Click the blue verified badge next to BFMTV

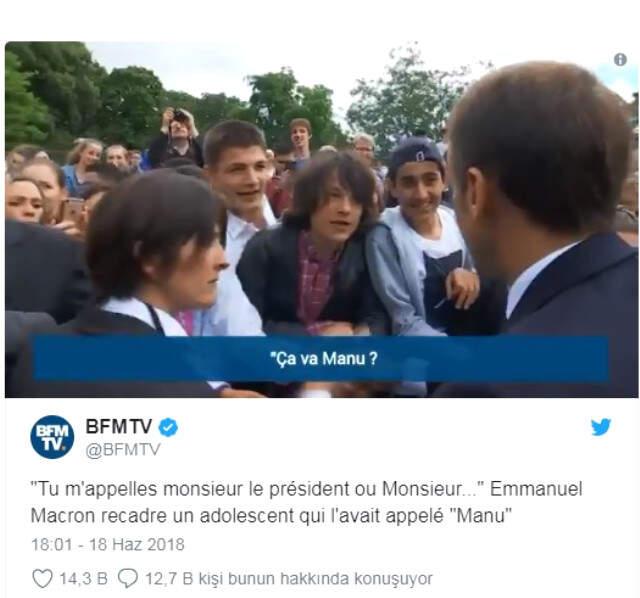click(168, 427)
